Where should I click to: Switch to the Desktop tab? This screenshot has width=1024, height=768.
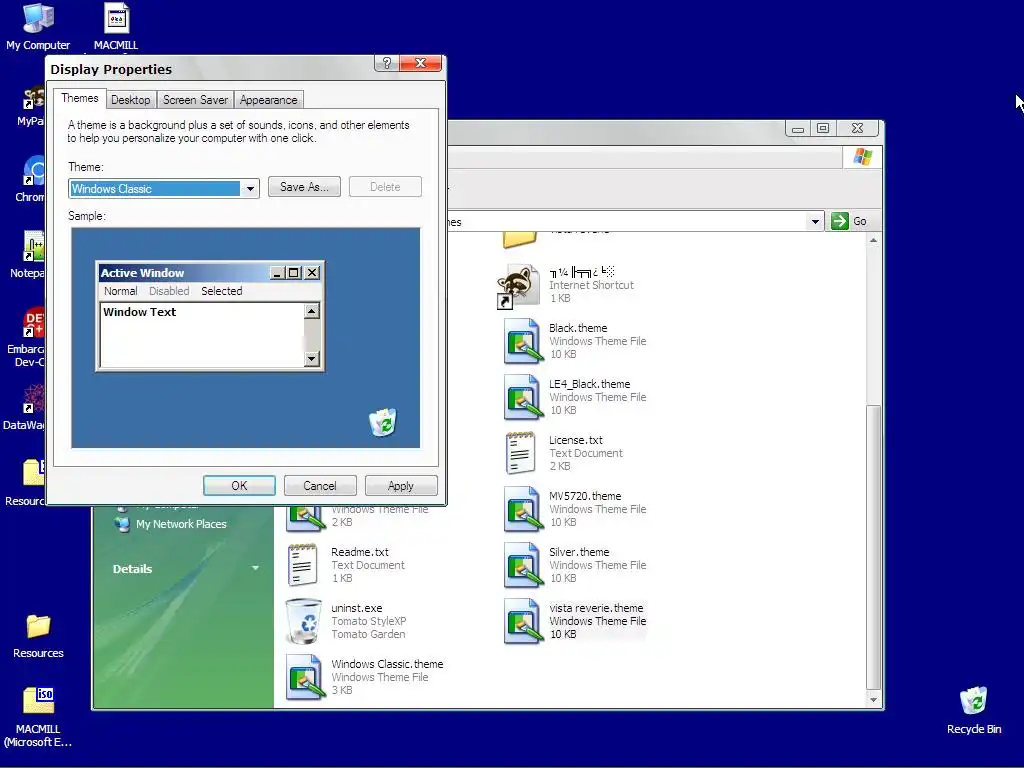pos(131,100)
